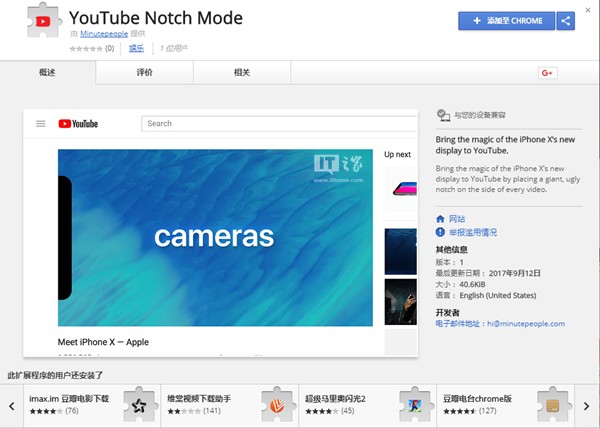Click the share icon next to the add button
Image resolution: width=600 pixels, height=428 pixels.
click(566, 21)
